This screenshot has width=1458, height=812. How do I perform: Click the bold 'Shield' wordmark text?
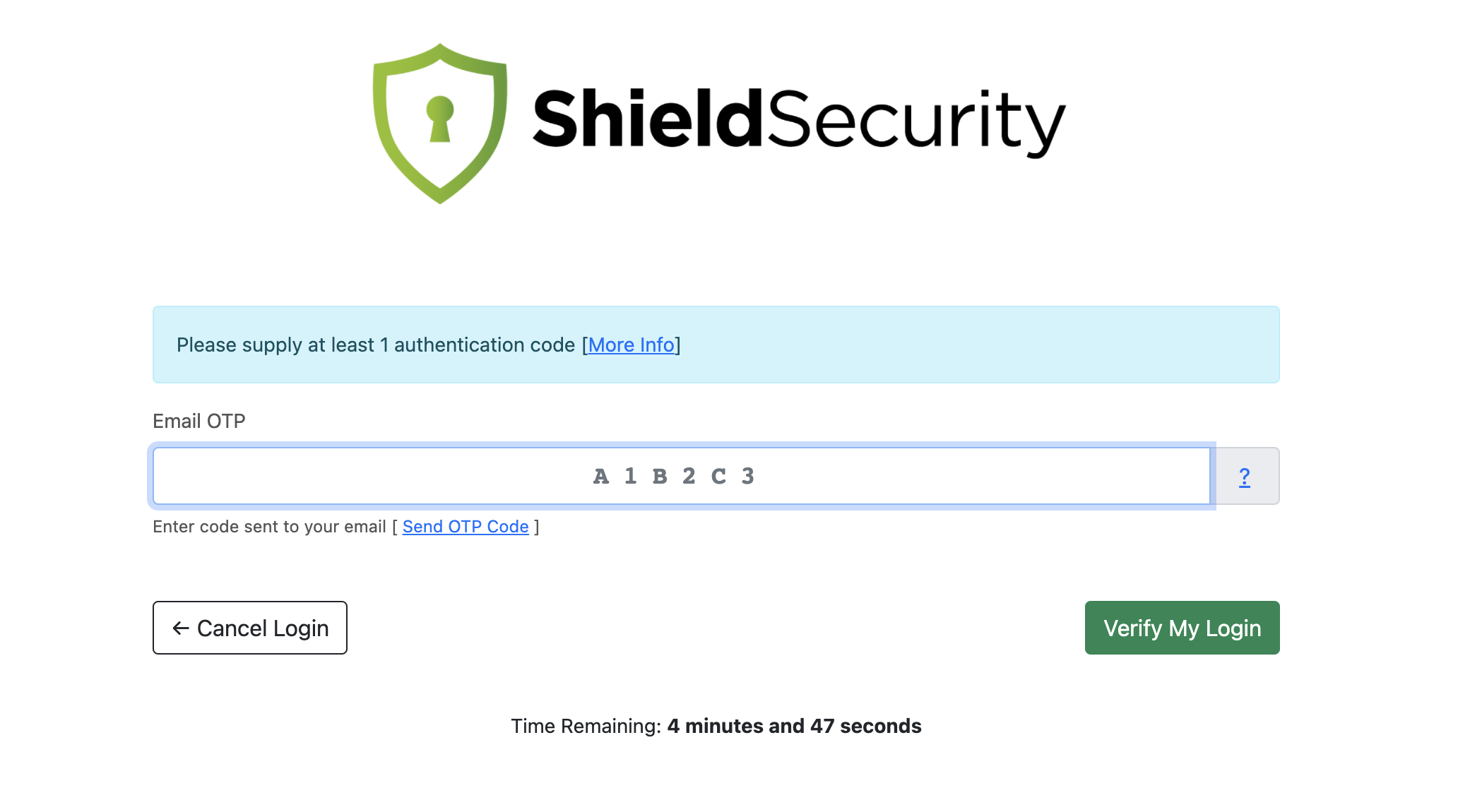point(646,119)
